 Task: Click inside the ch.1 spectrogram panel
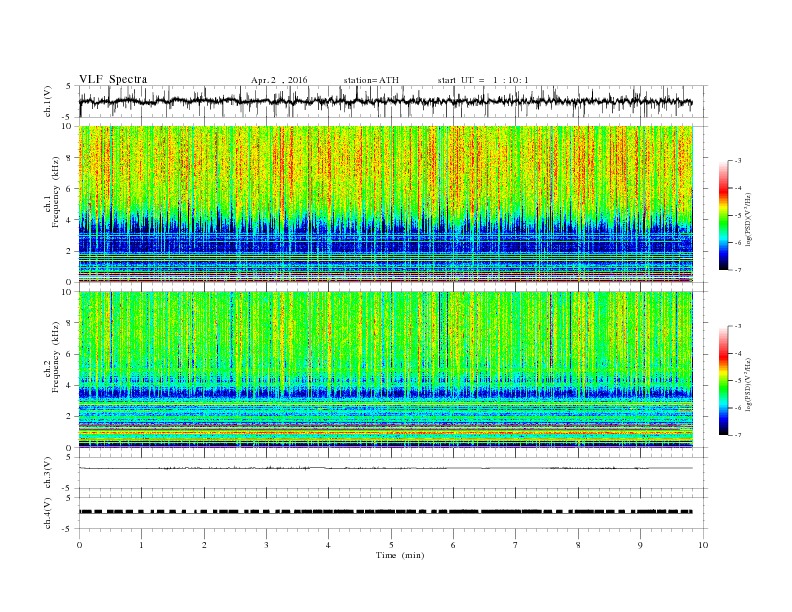click(x=385, y=204)
